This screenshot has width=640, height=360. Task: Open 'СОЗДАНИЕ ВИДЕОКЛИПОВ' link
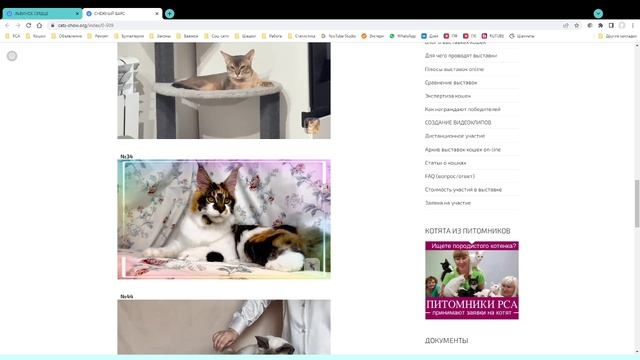tap(458, 122)
